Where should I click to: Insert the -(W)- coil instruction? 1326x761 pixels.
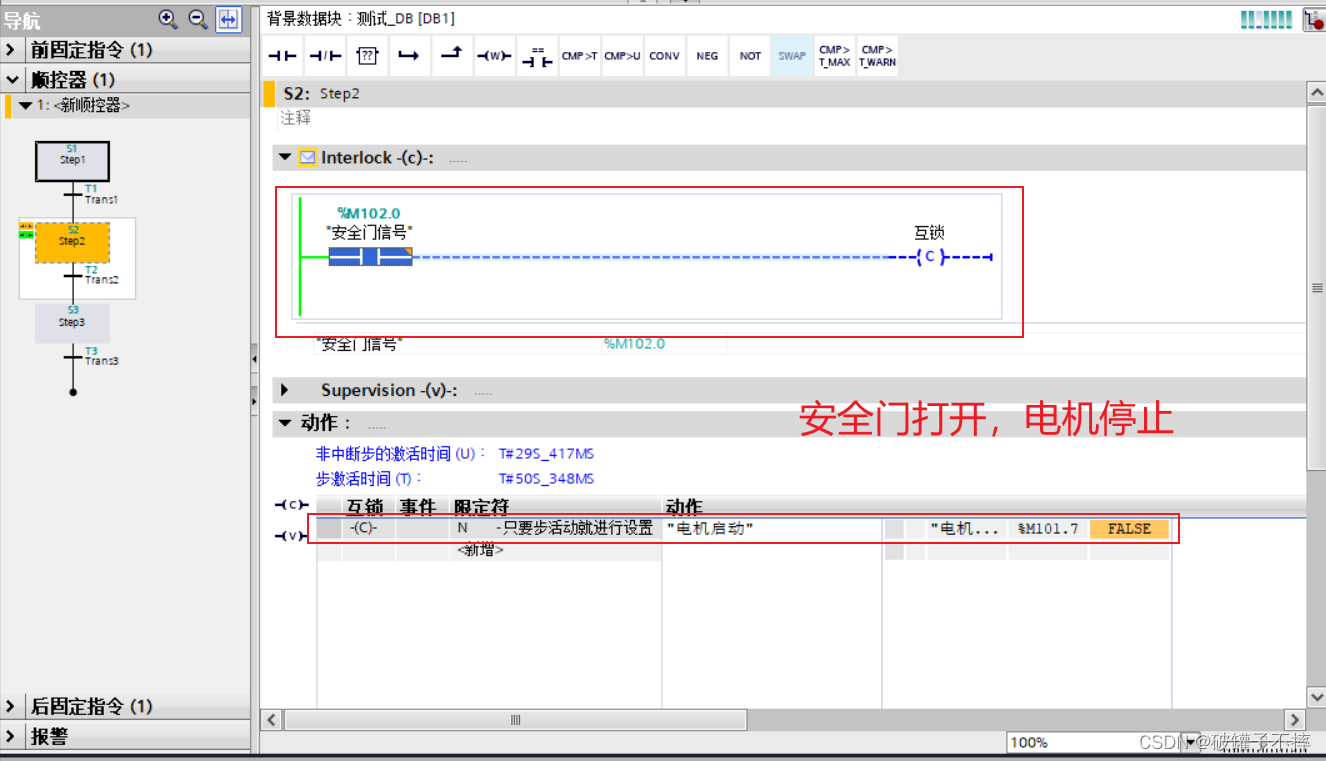pos(493,56)
